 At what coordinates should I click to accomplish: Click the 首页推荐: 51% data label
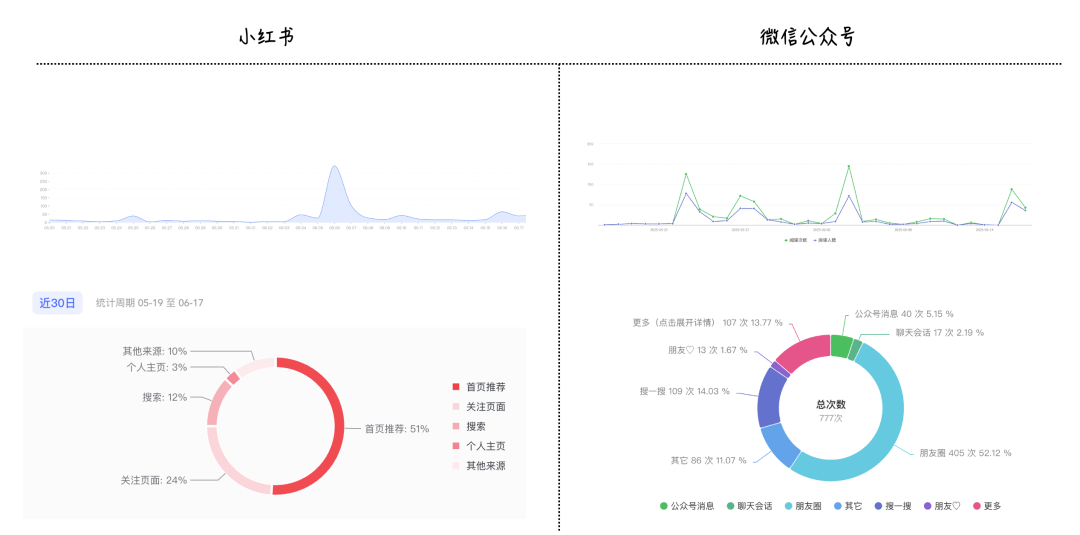click(397, 429)
